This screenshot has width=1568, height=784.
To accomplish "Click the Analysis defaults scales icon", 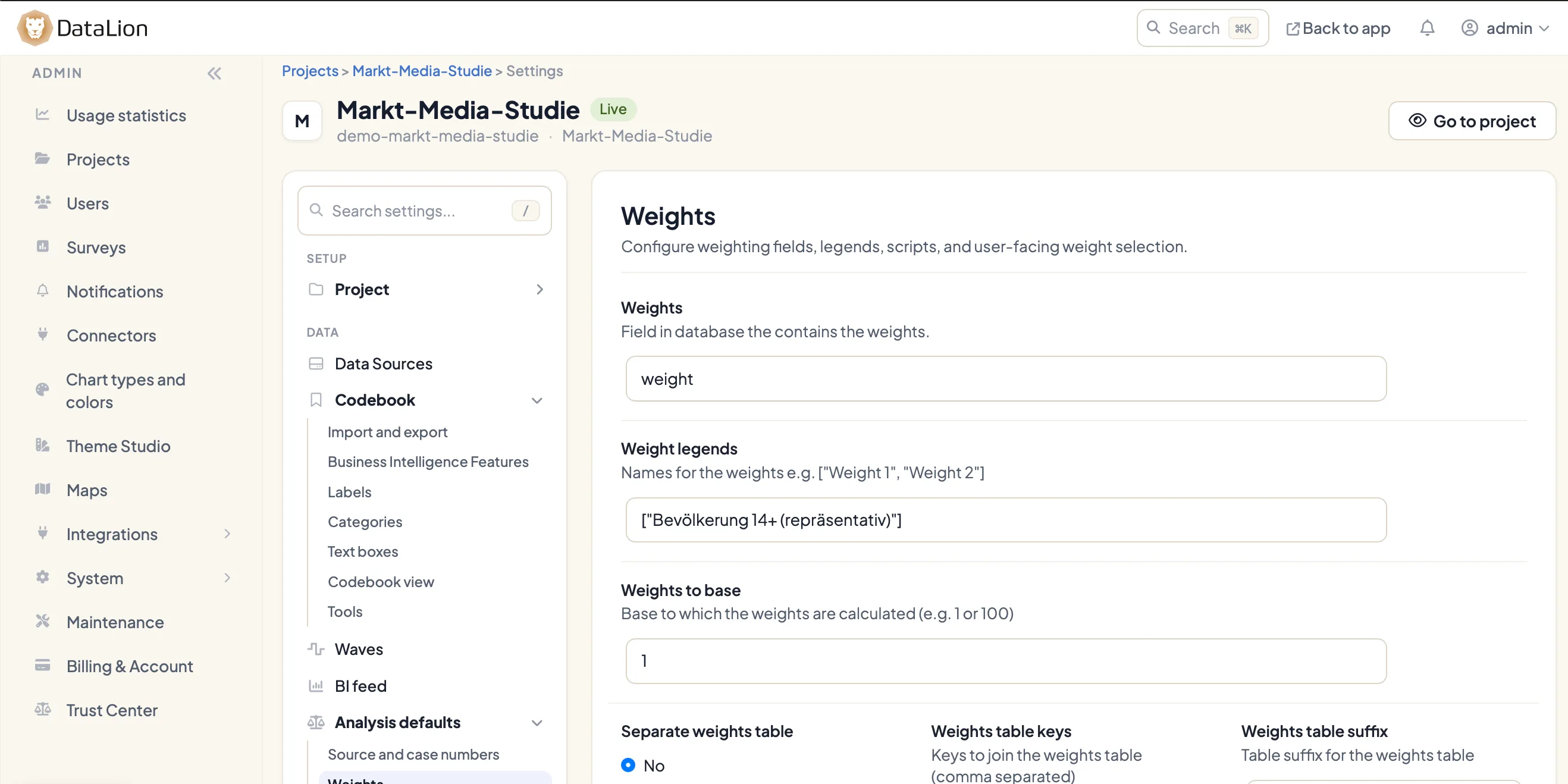I will [316, 723].
